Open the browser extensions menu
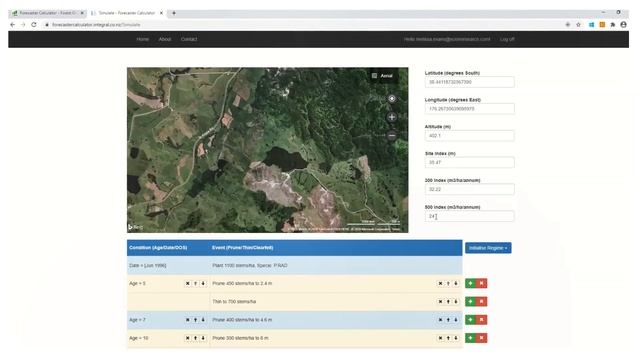Viewport: 640px width, 360px height. [x=613, y=24]
